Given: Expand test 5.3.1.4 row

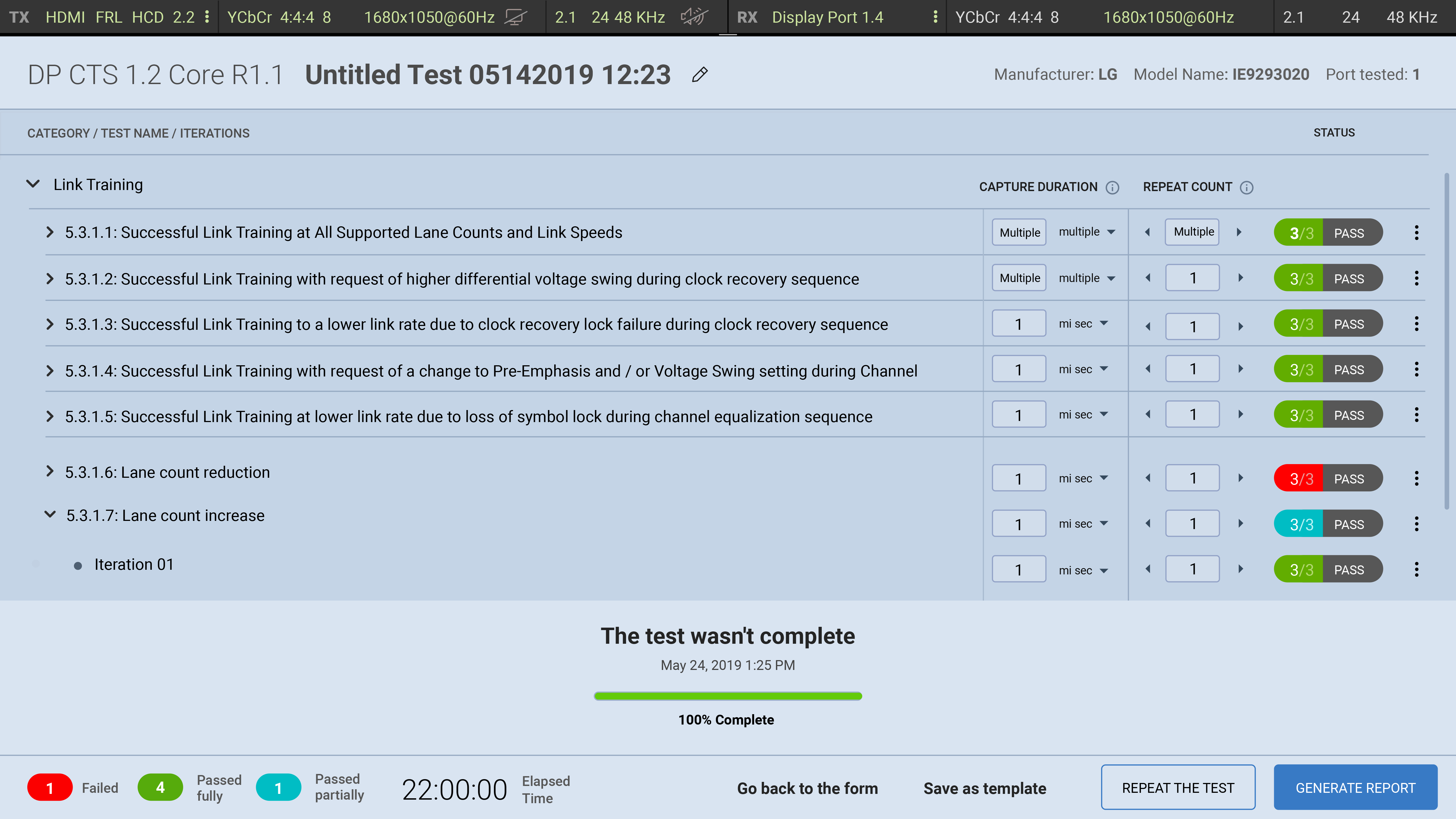Looking at the screenshot, I should tap(50, 371).
